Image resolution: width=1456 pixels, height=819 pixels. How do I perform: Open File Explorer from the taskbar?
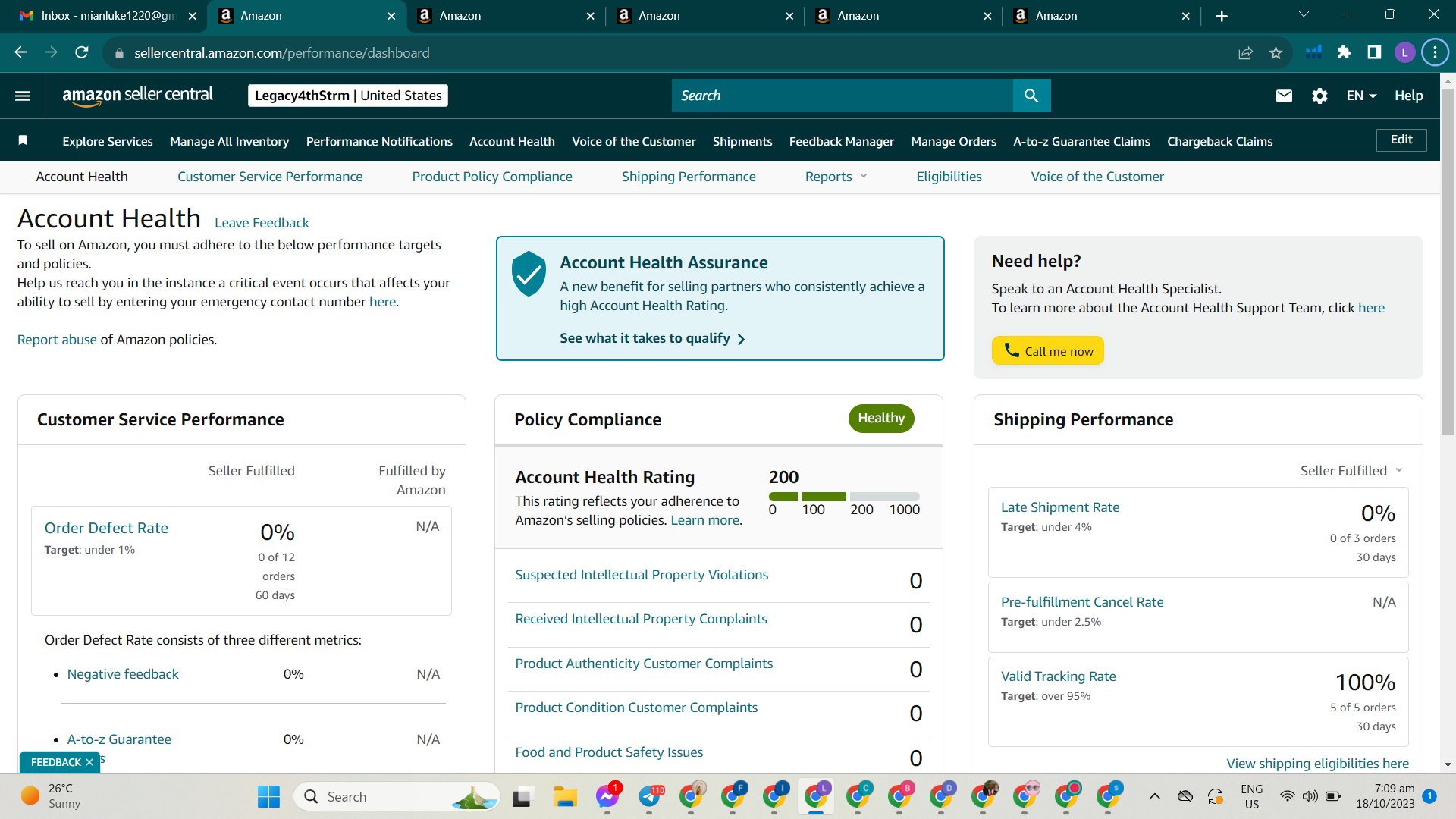pyautogui.click(x=565, y=796)
